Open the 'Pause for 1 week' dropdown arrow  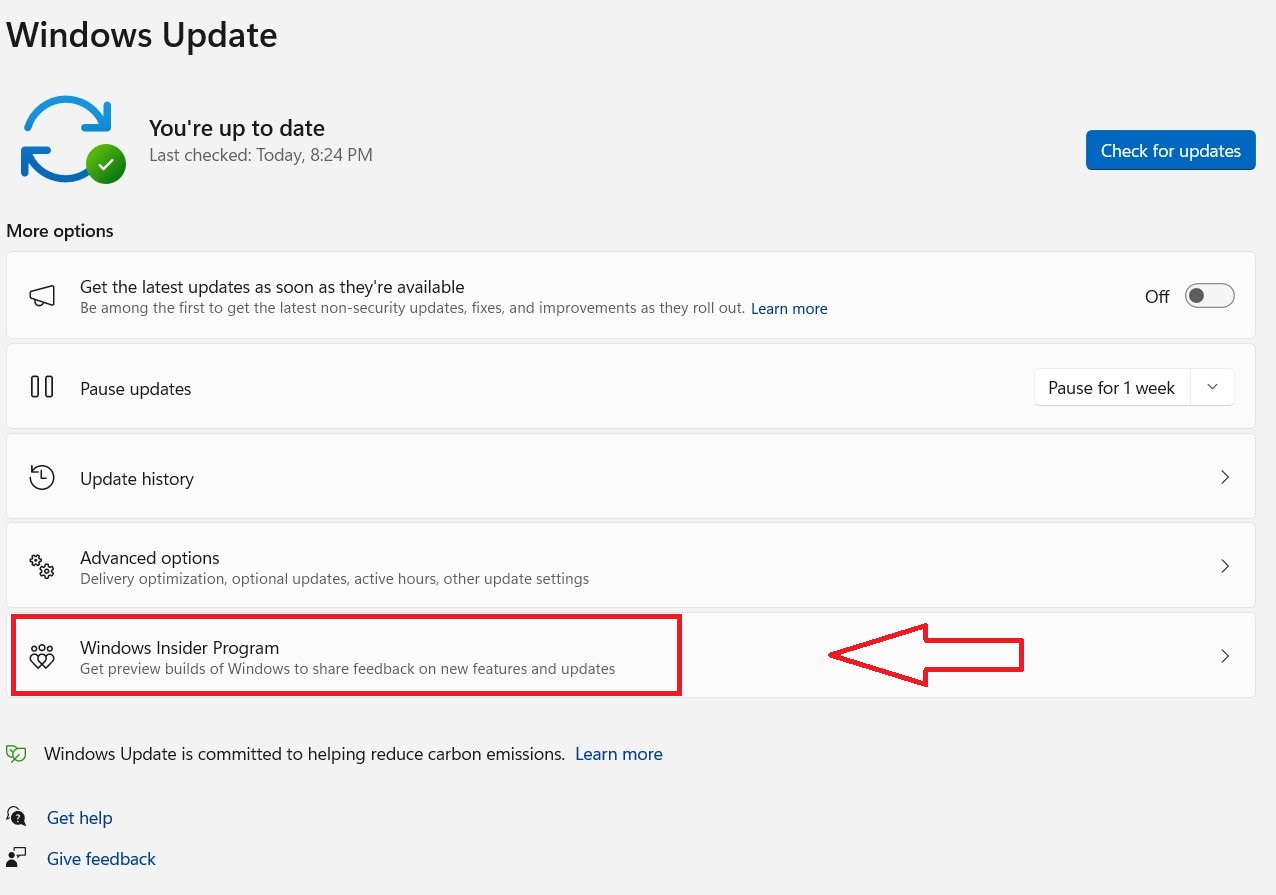1212,387
